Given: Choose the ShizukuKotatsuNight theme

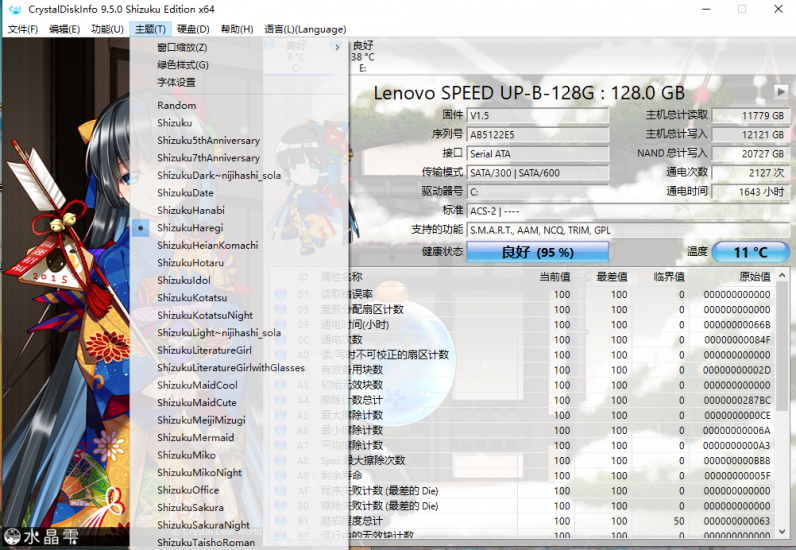Looking at the screenshot, I should click(x=239, y=315).
